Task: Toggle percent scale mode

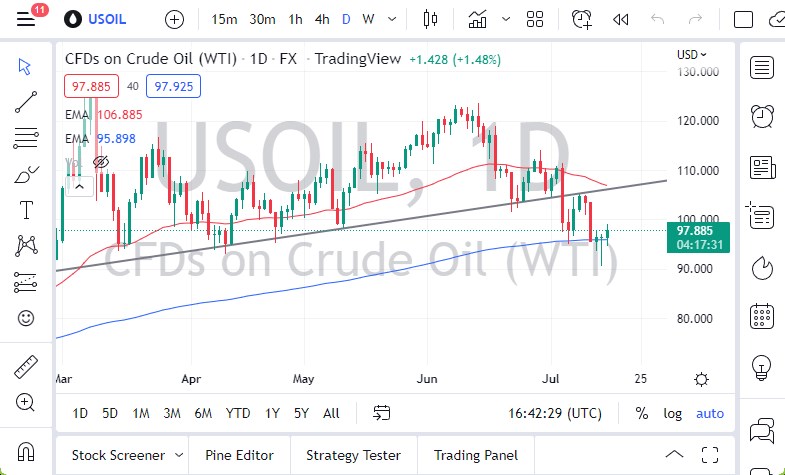Action: click(641, 413)
